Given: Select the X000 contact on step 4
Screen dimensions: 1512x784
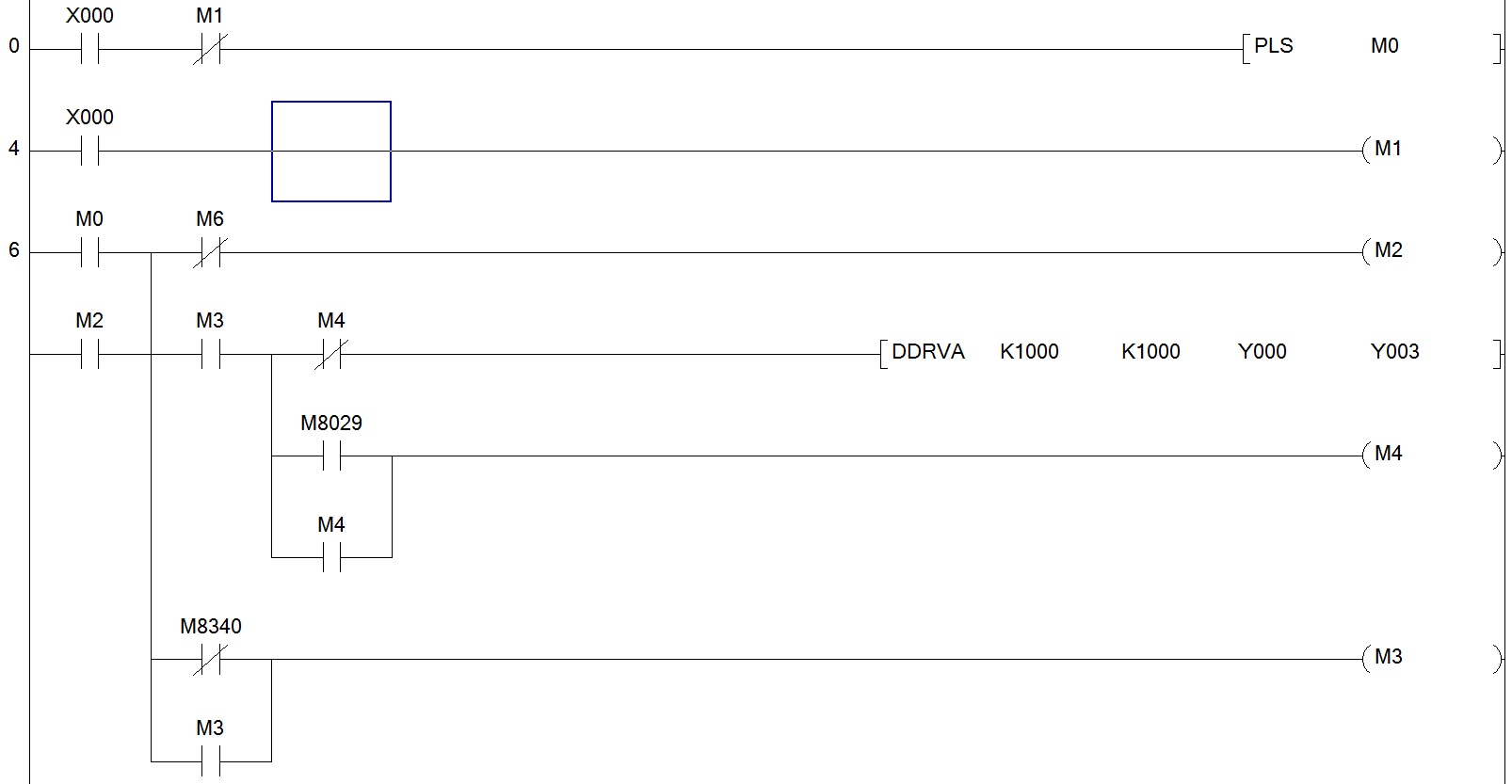Looking at the screenshot, I should click(x=89, y=151).
